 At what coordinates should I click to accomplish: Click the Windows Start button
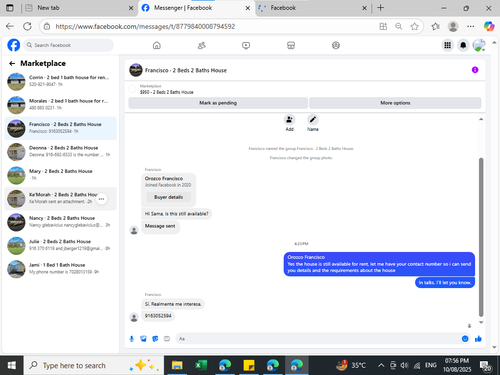pyautogui.click(x=12, y=365)
